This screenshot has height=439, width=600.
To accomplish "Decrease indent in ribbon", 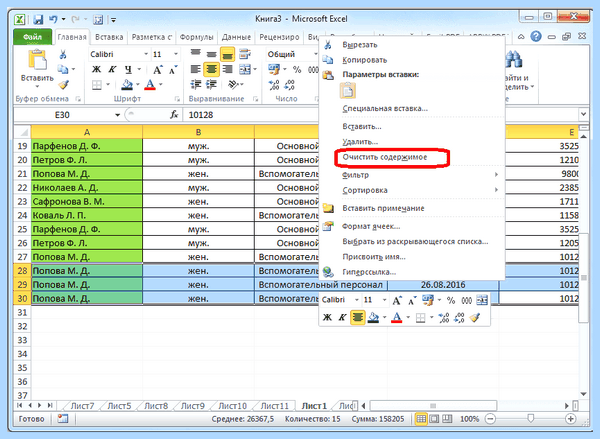I will [196, 84].
